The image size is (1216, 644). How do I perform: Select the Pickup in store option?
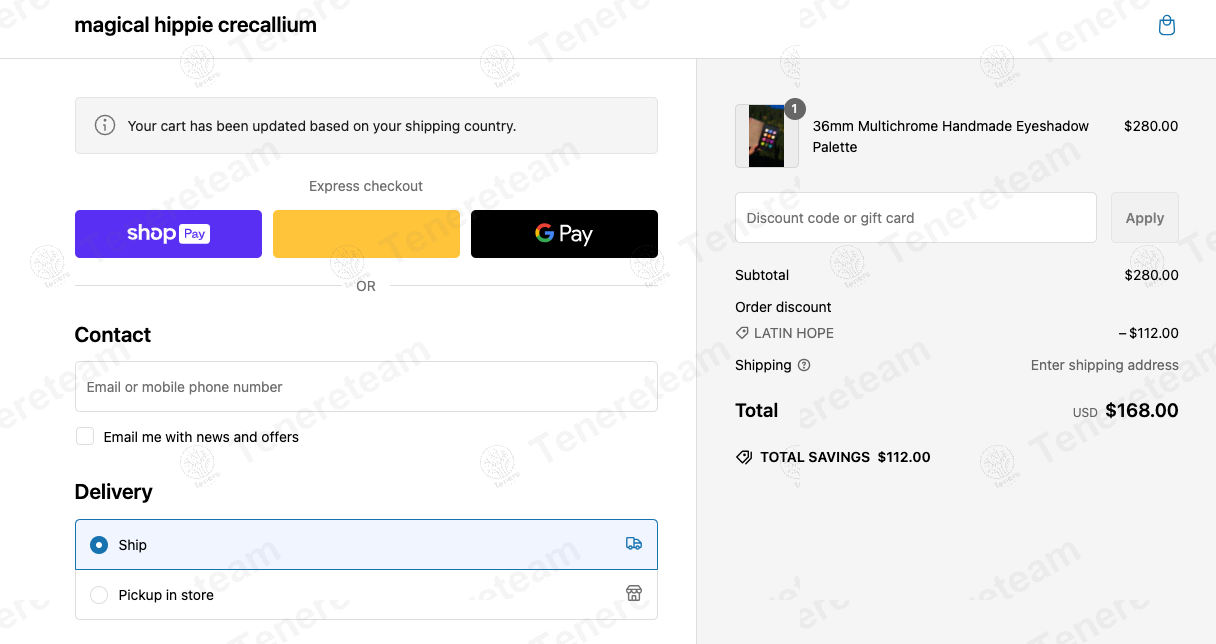point(366,595)
